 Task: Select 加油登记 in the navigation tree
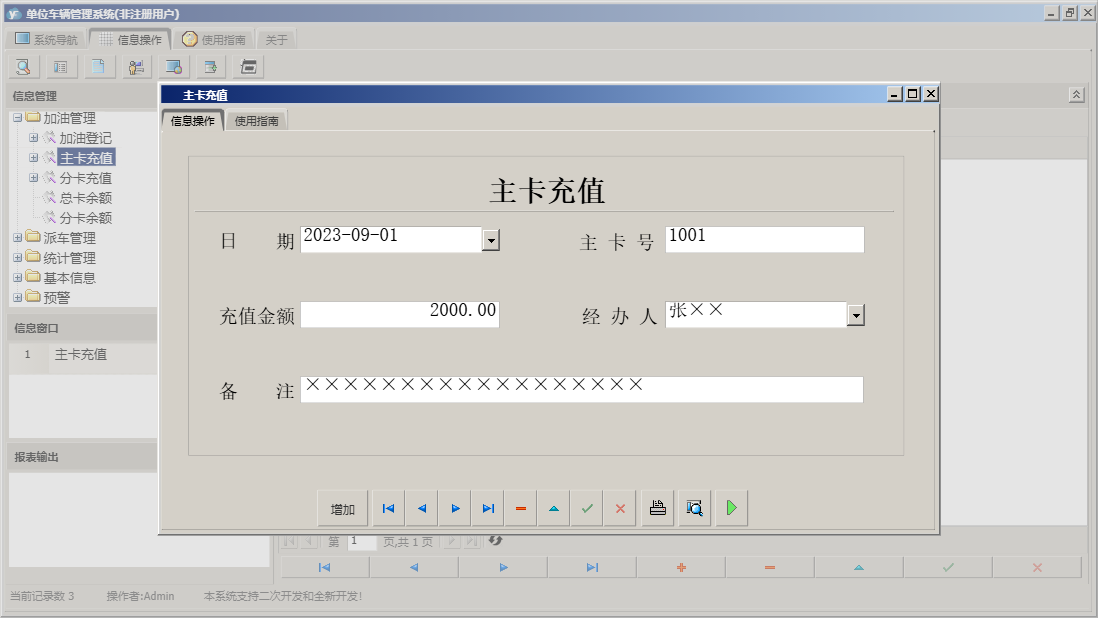[87, 137]
